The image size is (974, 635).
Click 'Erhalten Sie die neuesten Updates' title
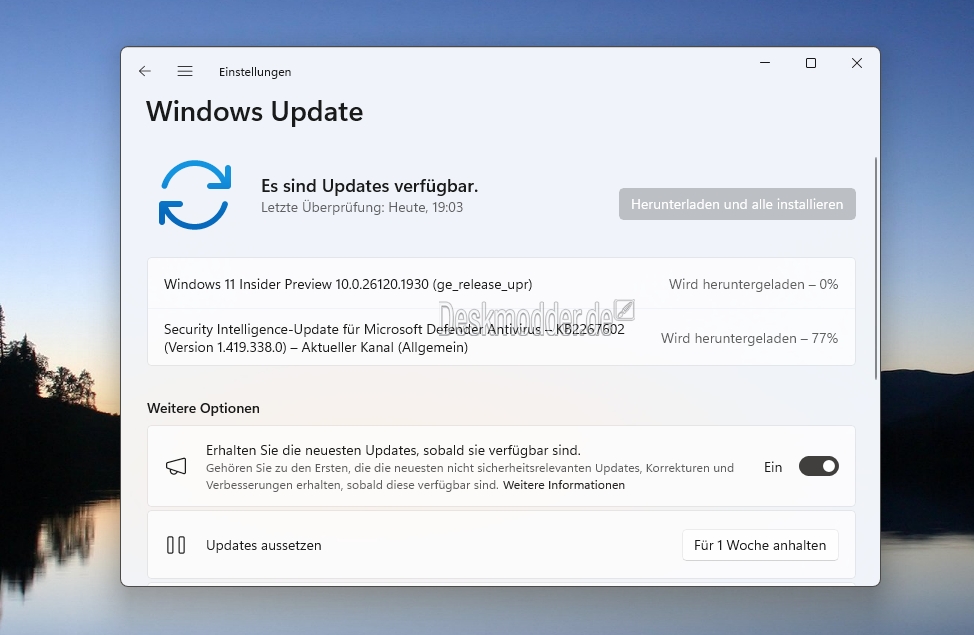[393, 450]
